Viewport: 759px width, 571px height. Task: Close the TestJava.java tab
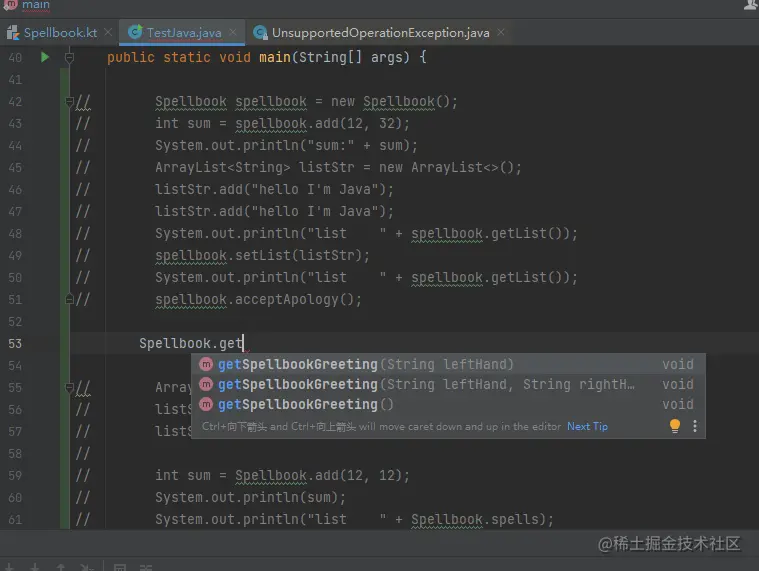[x=233, y=32]
